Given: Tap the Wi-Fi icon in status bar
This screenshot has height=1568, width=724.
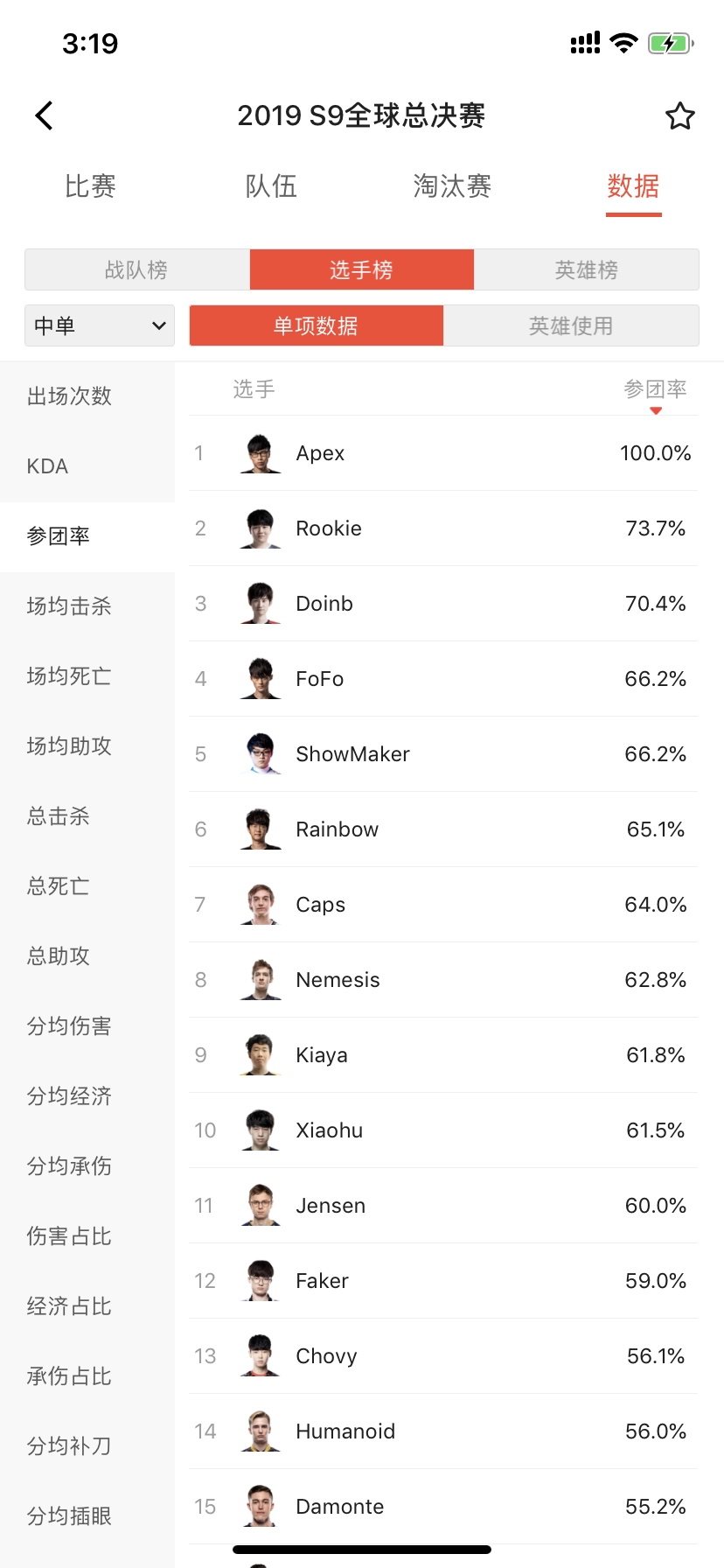Looking at the screenshot, I should [623, 42].
